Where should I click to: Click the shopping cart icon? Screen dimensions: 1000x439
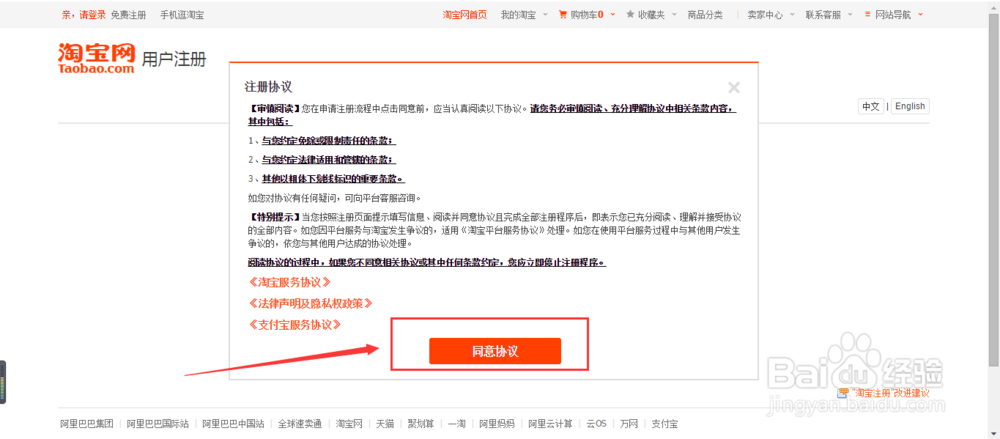pyautogui.click(x=563, y=15)
